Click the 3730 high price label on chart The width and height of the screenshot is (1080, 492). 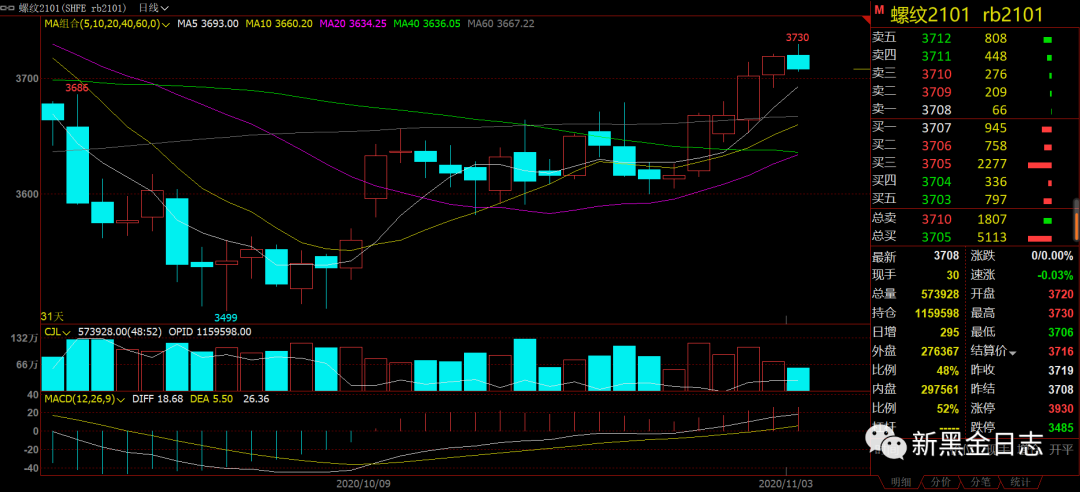point(797,37)
